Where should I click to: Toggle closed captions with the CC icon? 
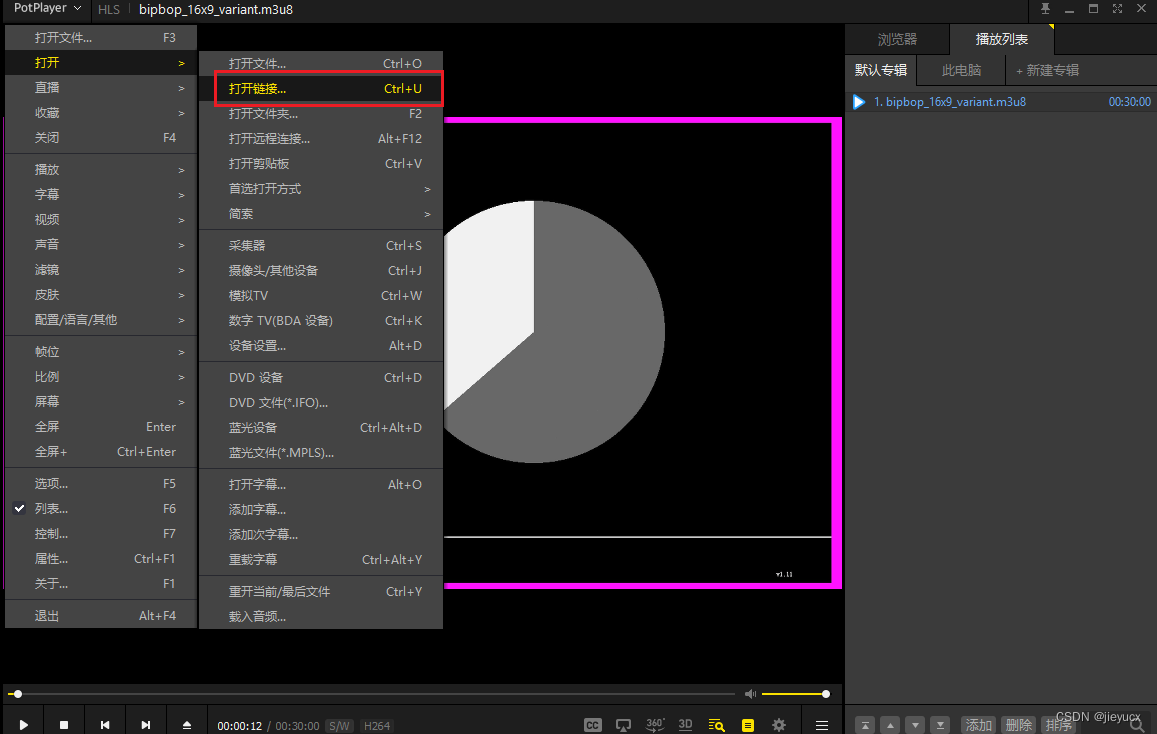tap(592, 725)
